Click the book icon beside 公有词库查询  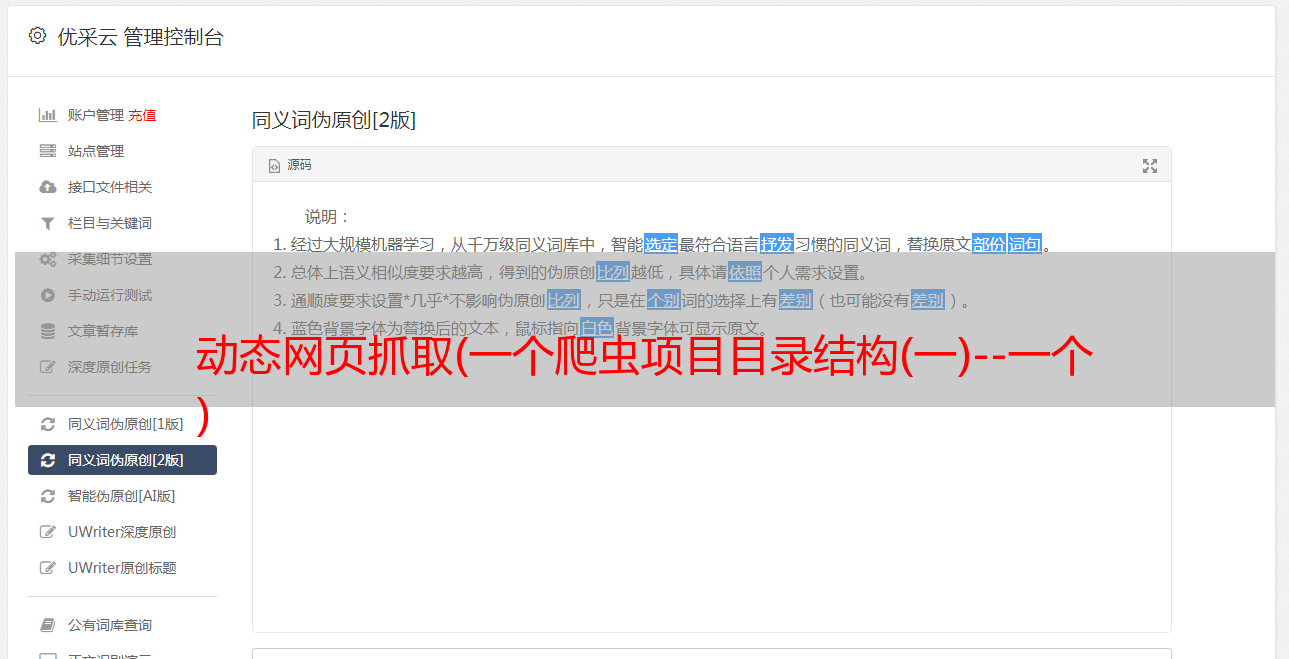click(x=47, y=625)
